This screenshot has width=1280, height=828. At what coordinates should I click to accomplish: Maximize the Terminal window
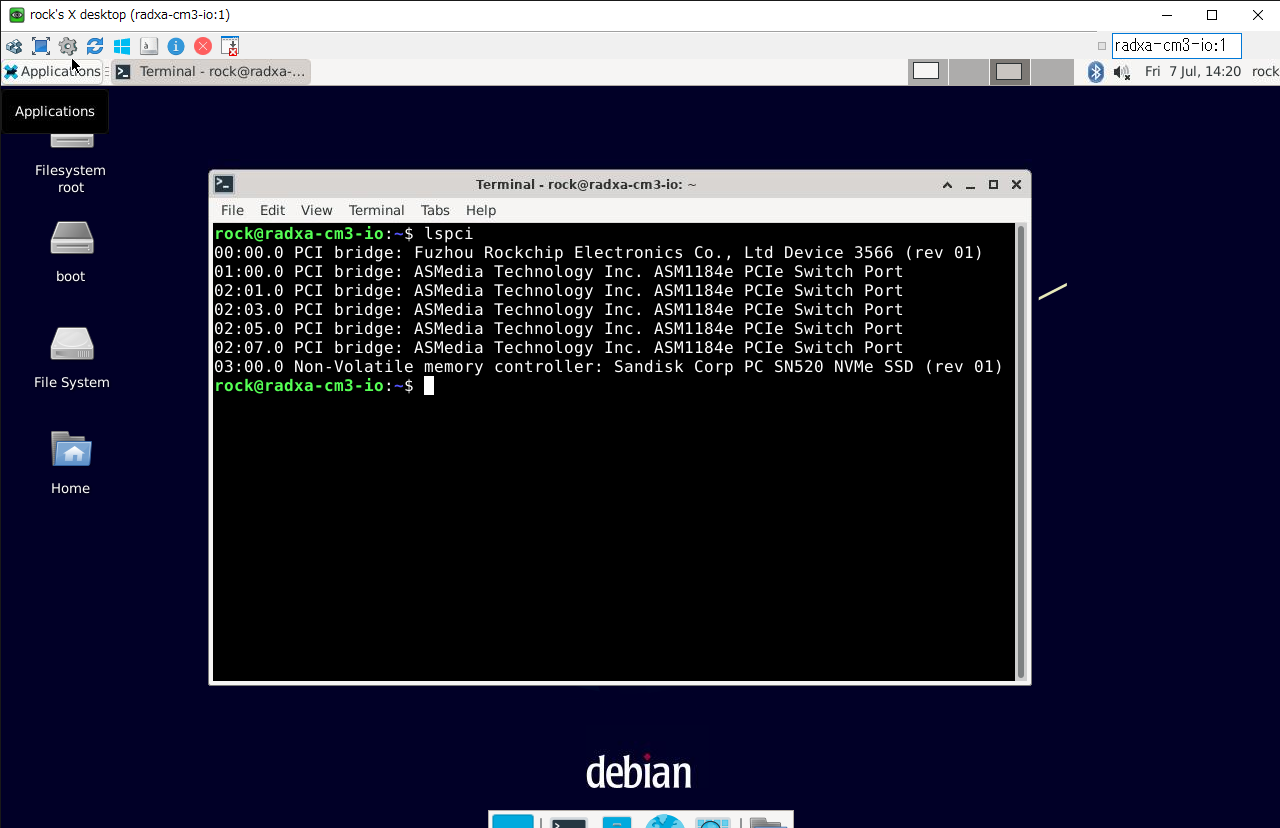click(993, 185)
